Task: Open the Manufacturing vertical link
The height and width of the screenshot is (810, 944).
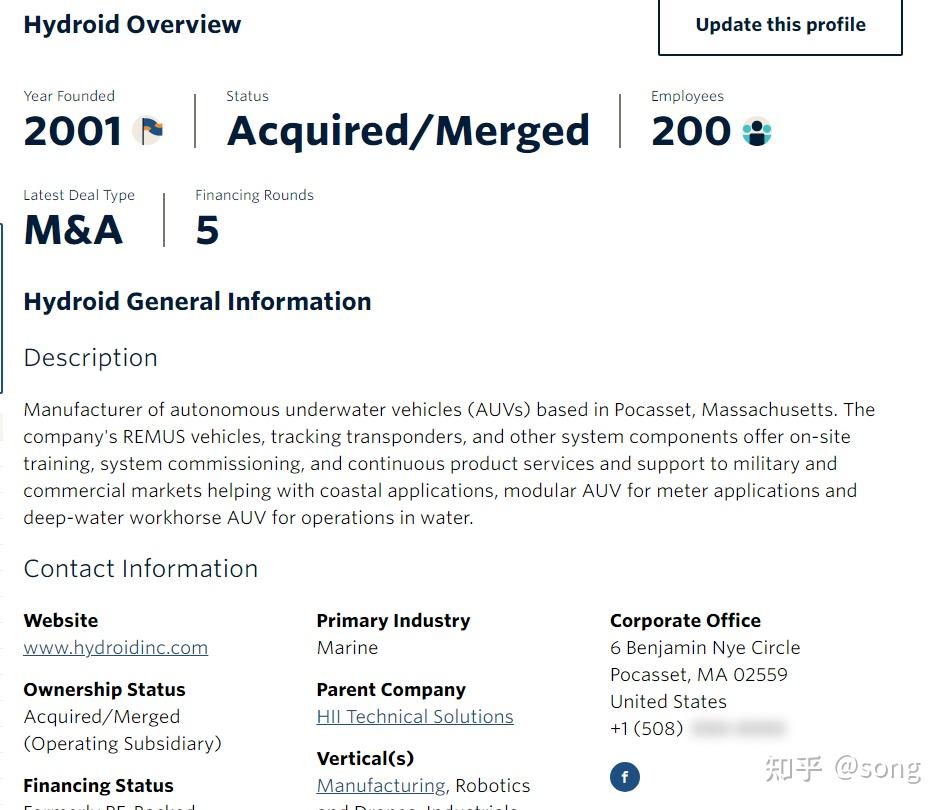Action: 381,786
